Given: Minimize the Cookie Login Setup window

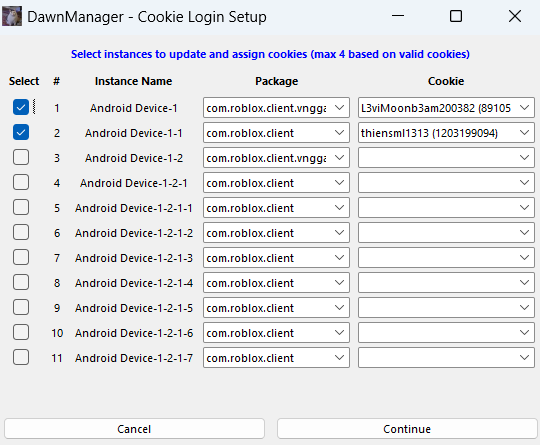Looking at the screenshot, I should (398, 16).
